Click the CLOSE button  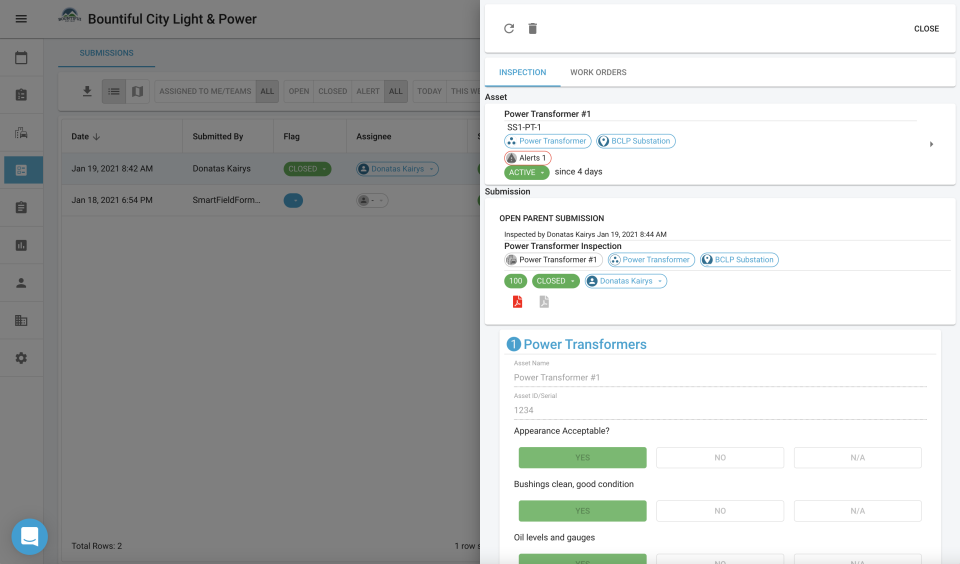(926, 29)
